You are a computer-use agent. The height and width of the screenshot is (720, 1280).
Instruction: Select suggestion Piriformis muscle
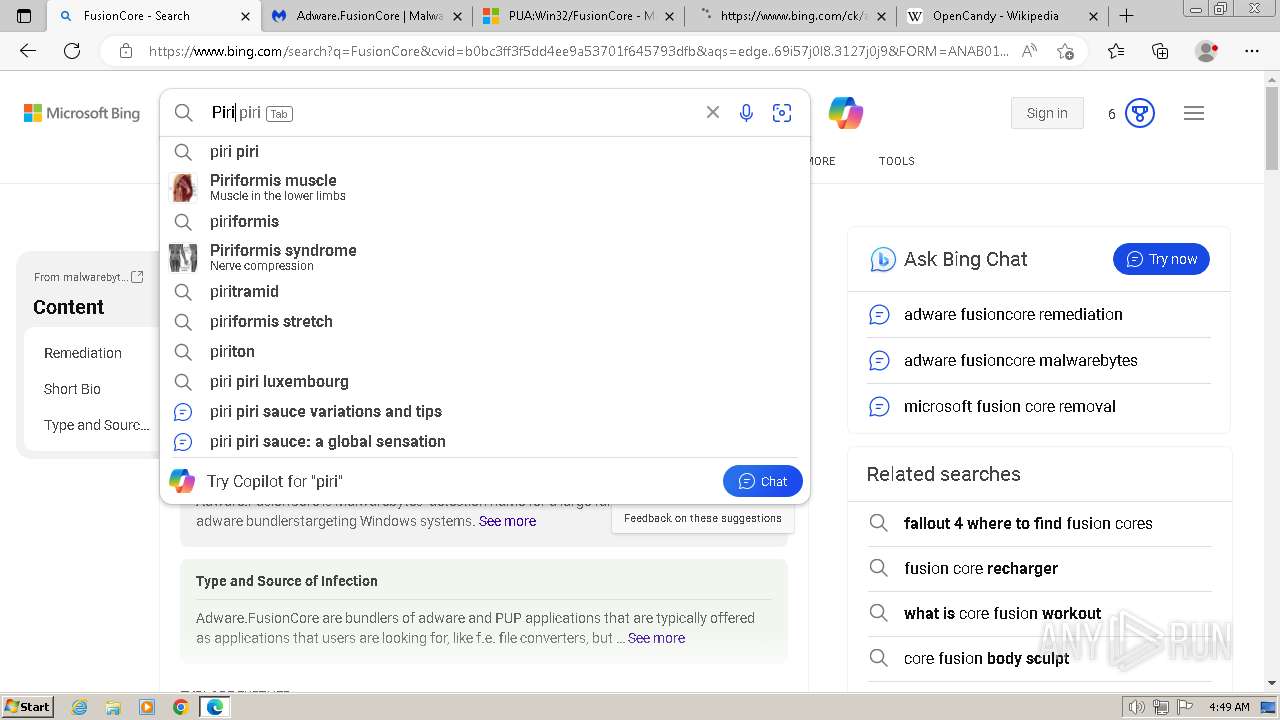485,187
